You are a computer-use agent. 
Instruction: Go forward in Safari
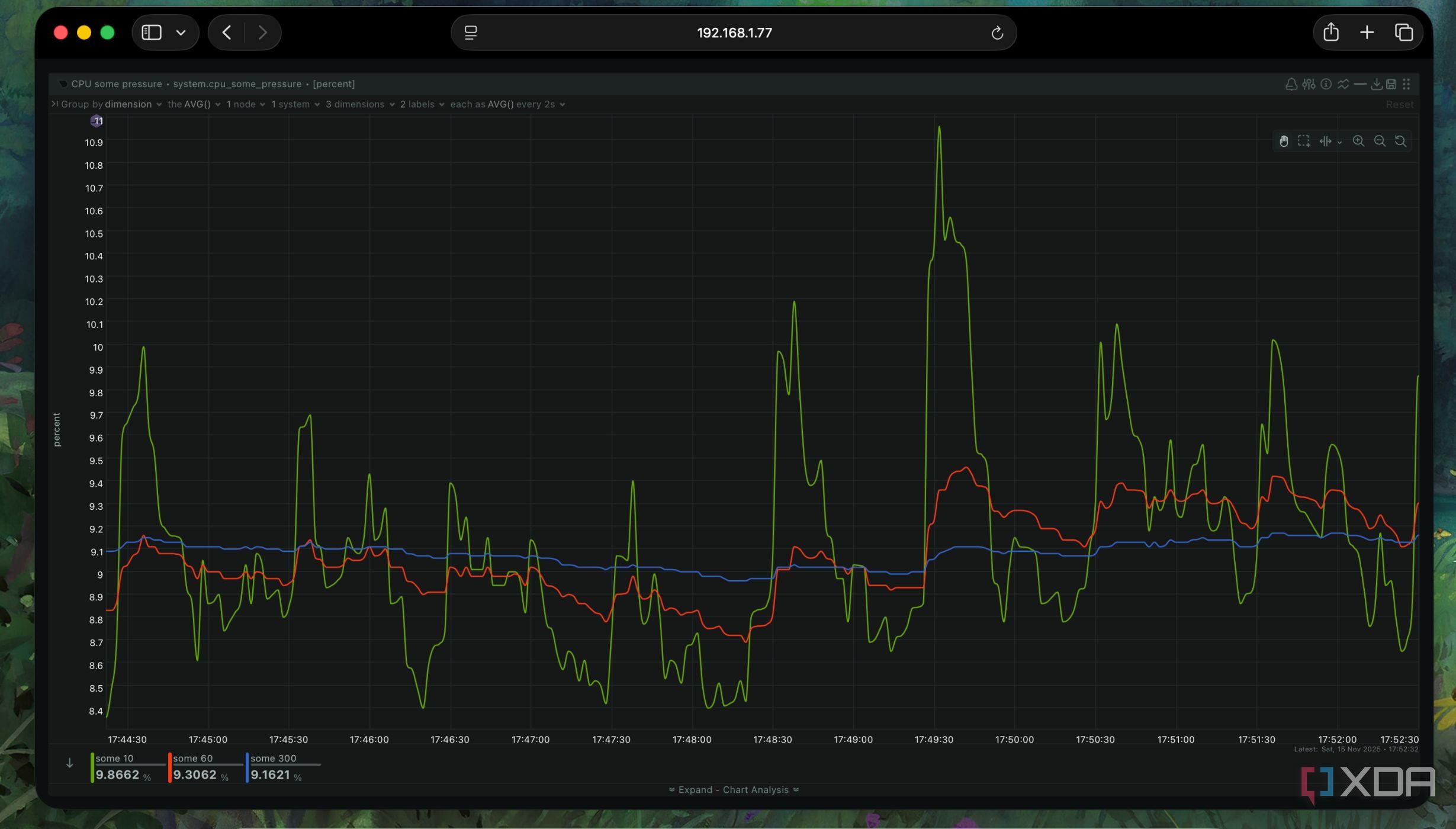pyautogui.click(x=262, y=32)
